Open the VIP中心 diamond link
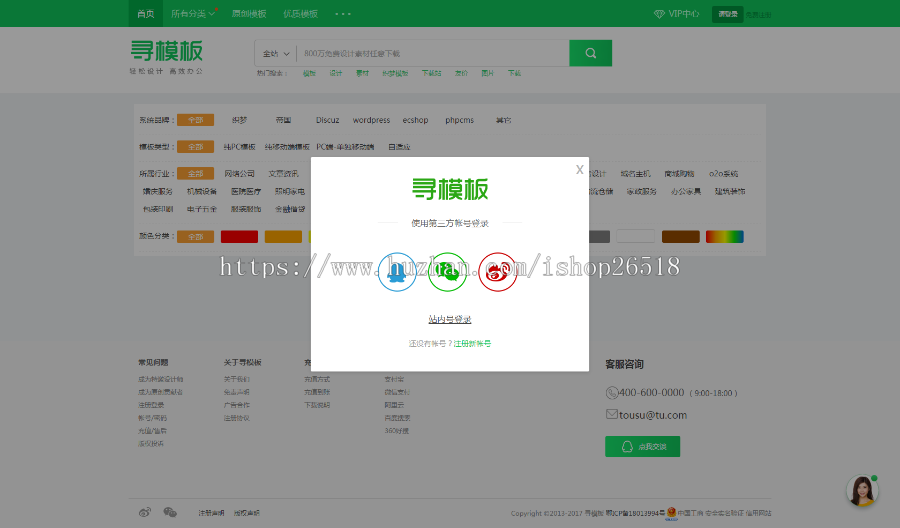Viewport: 900px width, 528px height. point(677,14)
